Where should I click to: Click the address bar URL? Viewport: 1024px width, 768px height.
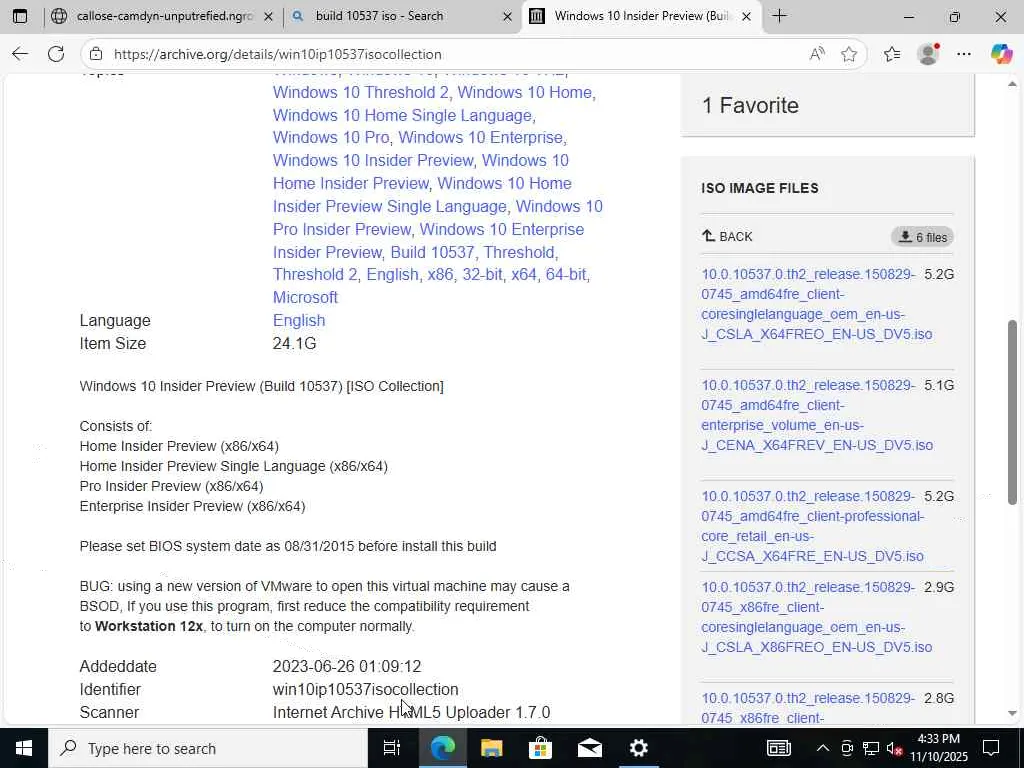pos(278,54)
